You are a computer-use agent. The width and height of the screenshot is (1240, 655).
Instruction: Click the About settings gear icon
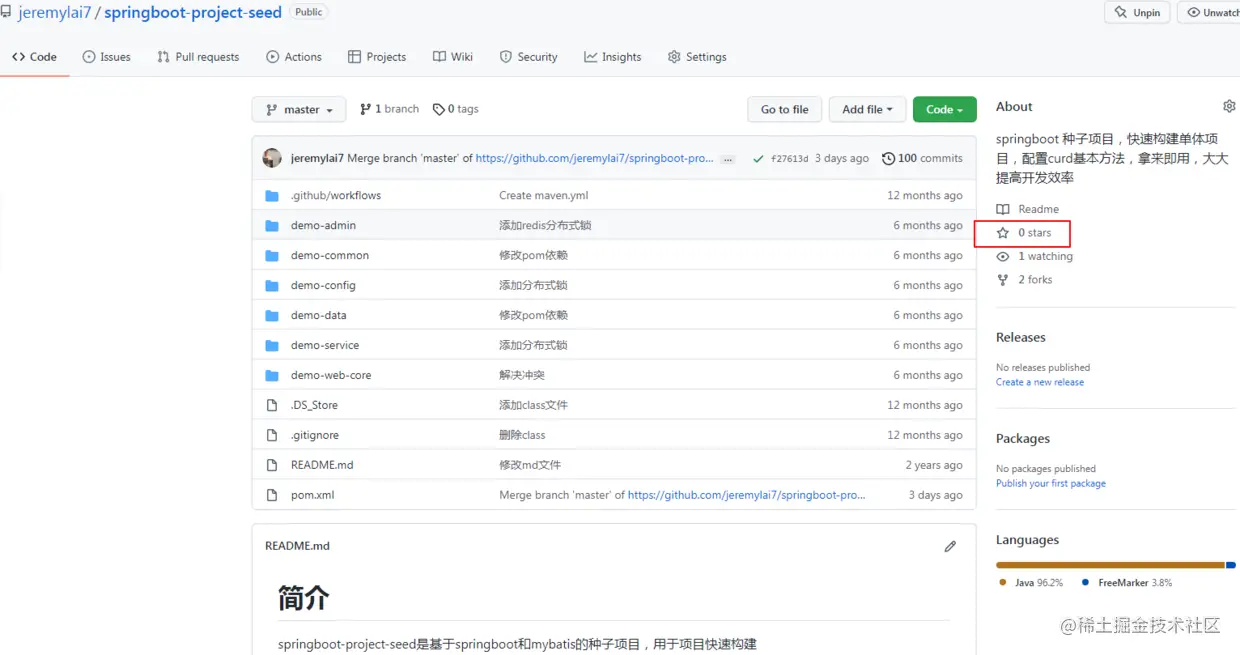pyautogui.click(x=1229, y=106)
